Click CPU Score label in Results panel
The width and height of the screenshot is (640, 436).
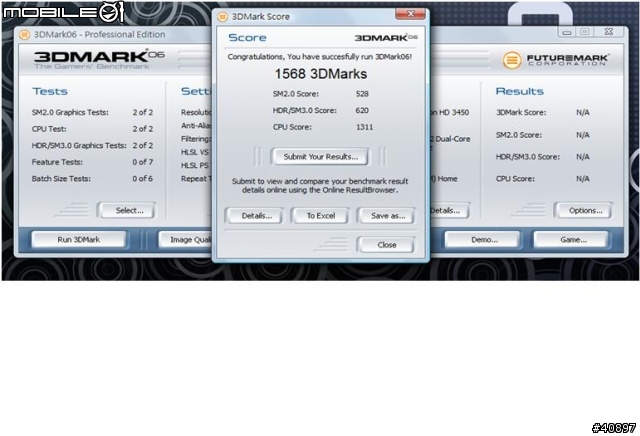[x=515, y=179]
